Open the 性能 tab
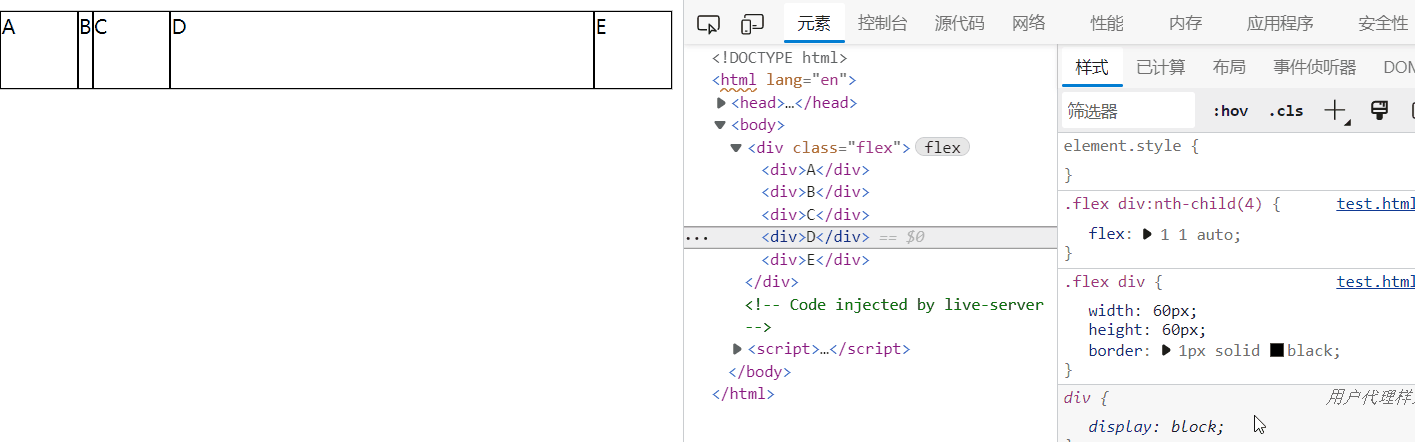This screenshot has width=1415, height=442. [1107, 23]
